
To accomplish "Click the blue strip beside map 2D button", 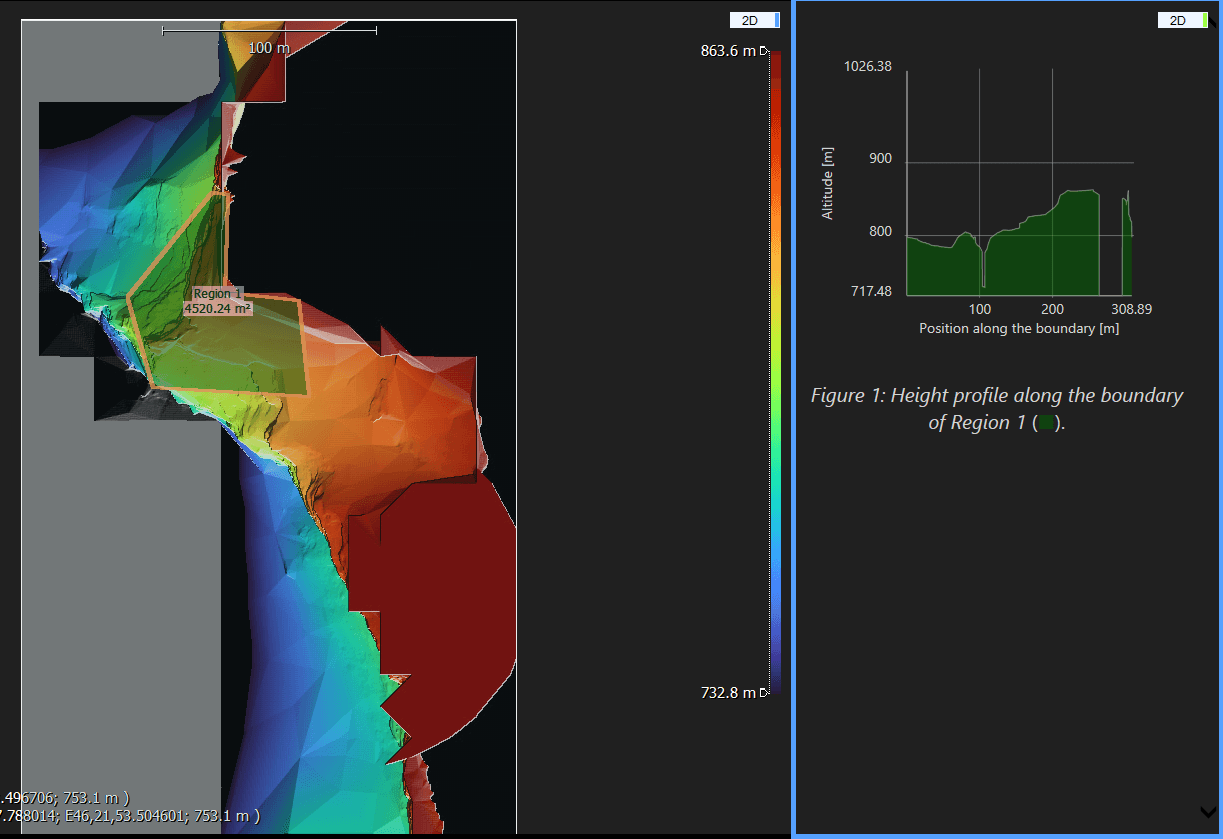I will [777, 20].
